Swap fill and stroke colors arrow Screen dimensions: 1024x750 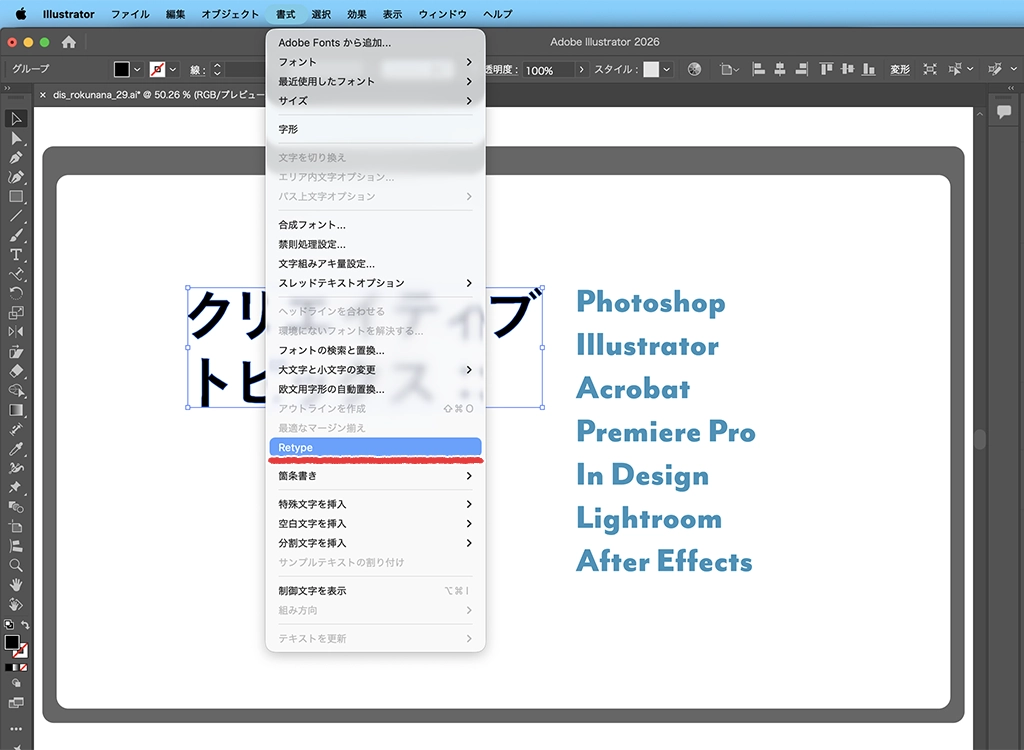(25, 625)
